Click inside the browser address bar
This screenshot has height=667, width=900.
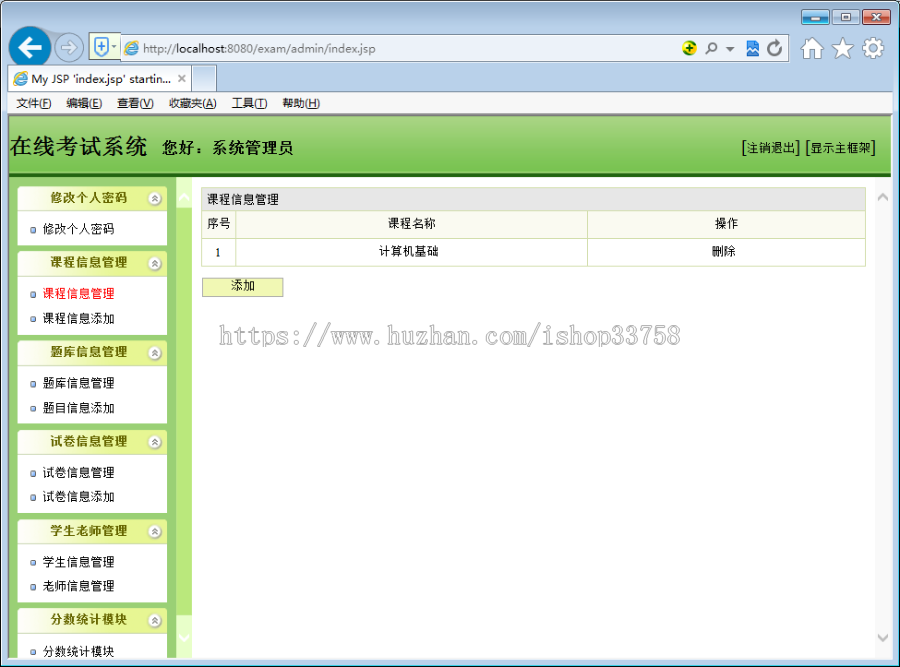pyautogui.click(x=400, y=47)
